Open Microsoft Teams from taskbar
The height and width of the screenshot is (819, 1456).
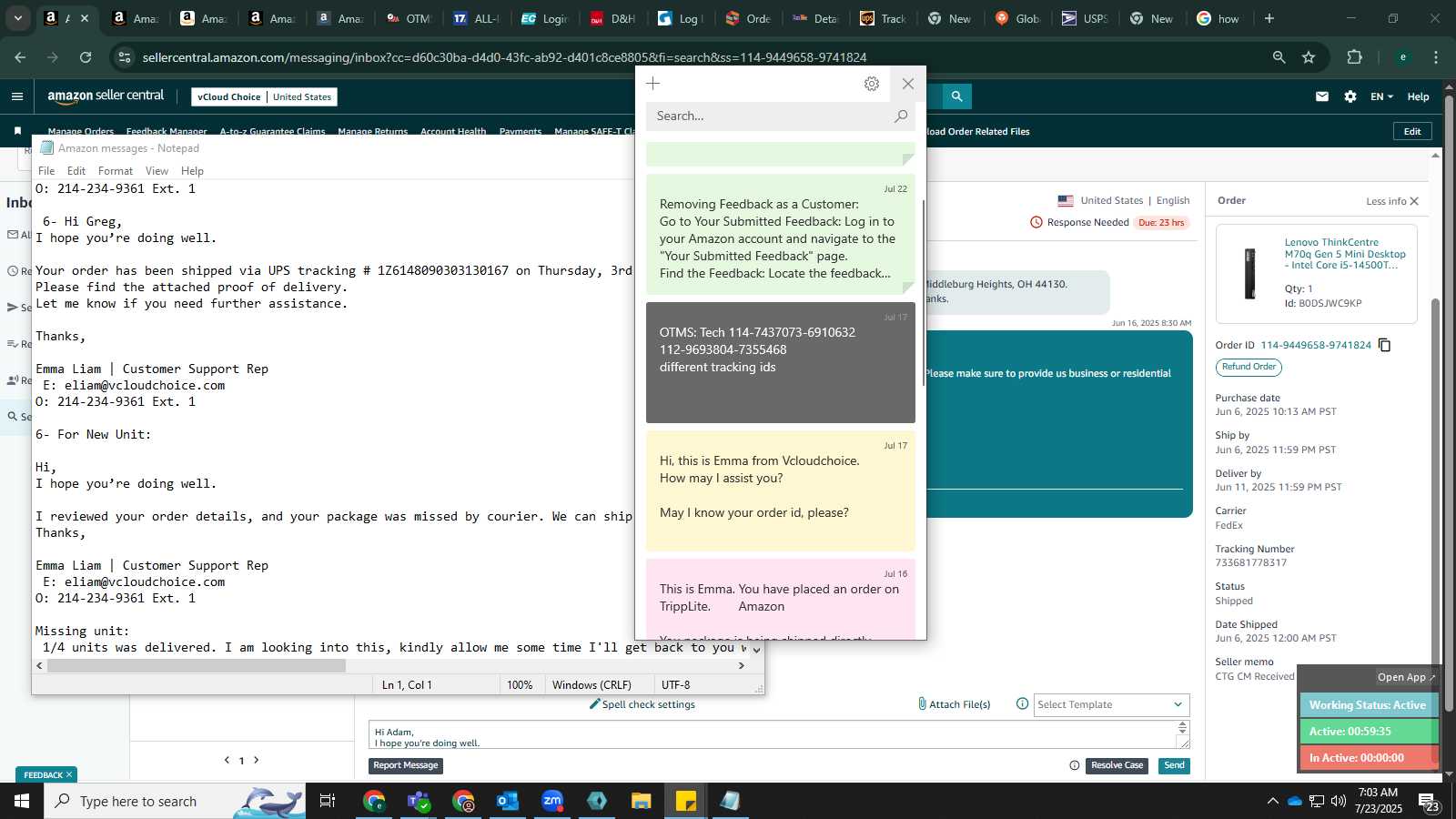click(x=419, y=801)
